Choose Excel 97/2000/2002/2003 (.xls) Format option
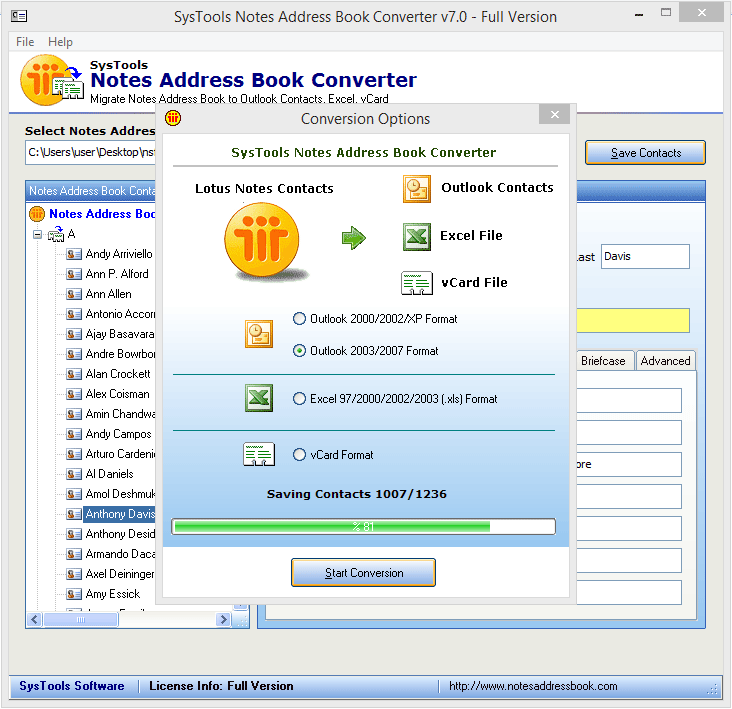This screenshot has width=732, height=709. click(299, 399)
